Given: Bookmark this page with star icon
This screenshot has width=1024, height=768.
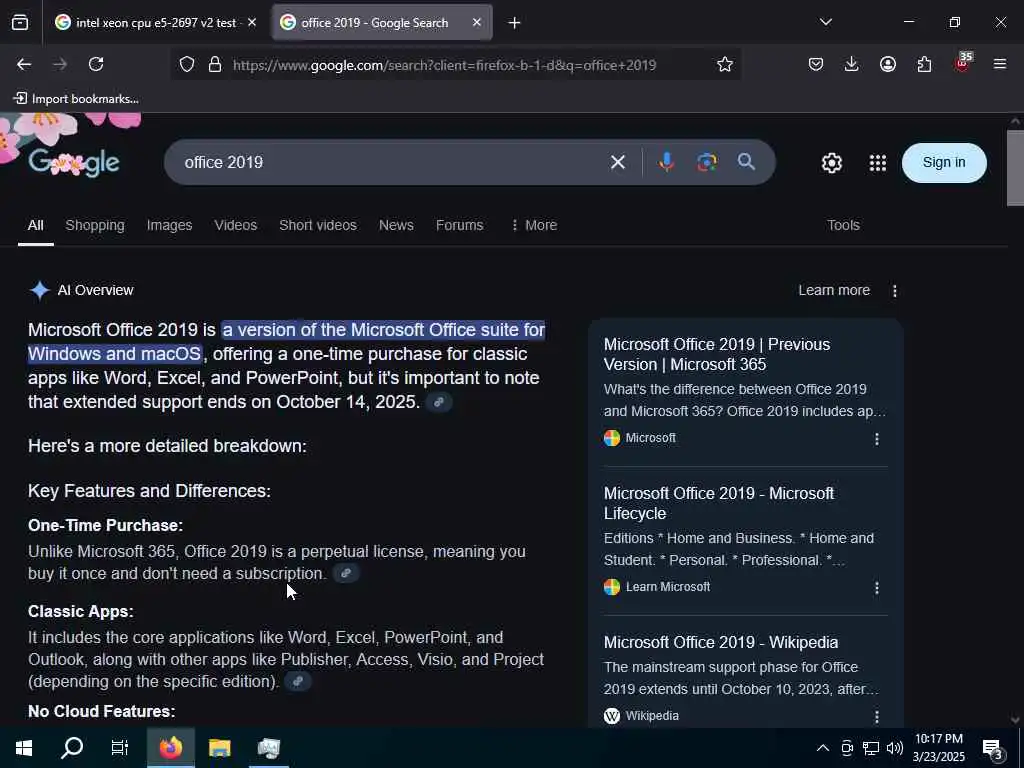Looking at the screenshot, I should [725, 64].
